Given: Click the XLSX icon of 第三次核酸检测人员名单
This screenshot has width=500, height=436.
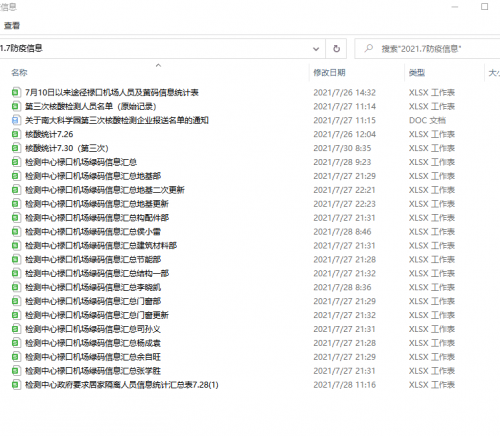Looking at the screenshot, I should 15,106.
